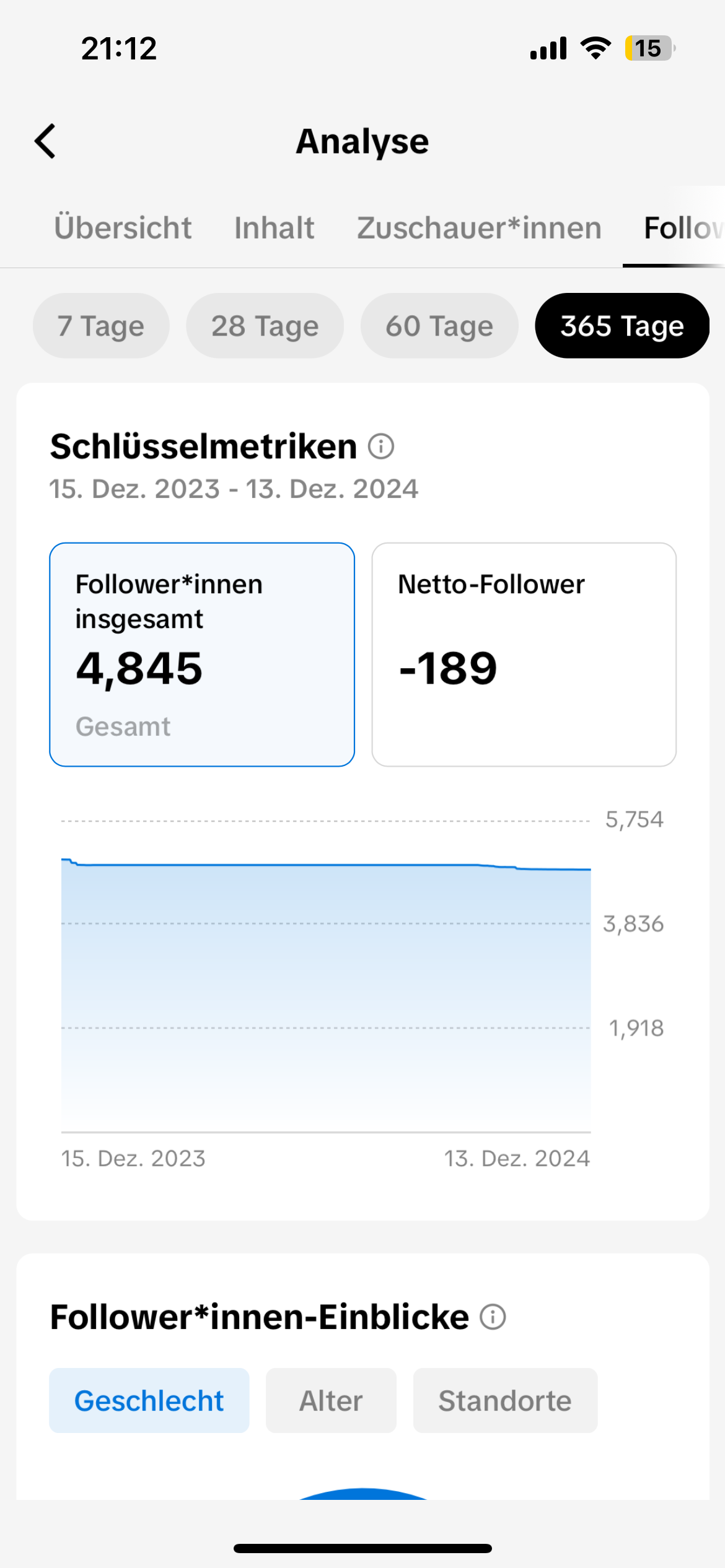Tap the blue follower chart line
This screenshot has width=725, height=1568.
pos(326,865)
